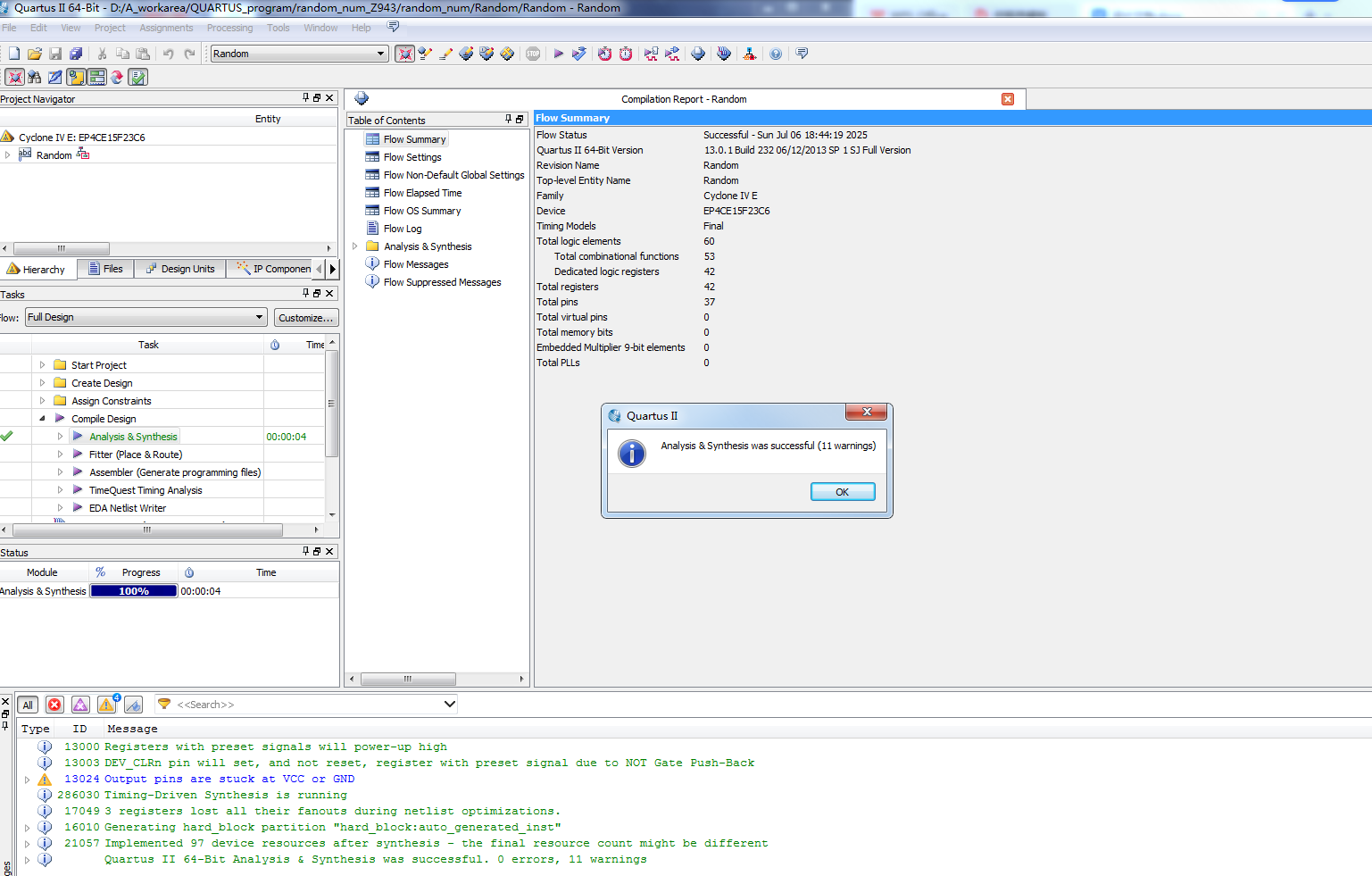Toggle the green checkmark Tasks icon in second toolbar
Screen dimensions: 1372x876
point(137,77)
